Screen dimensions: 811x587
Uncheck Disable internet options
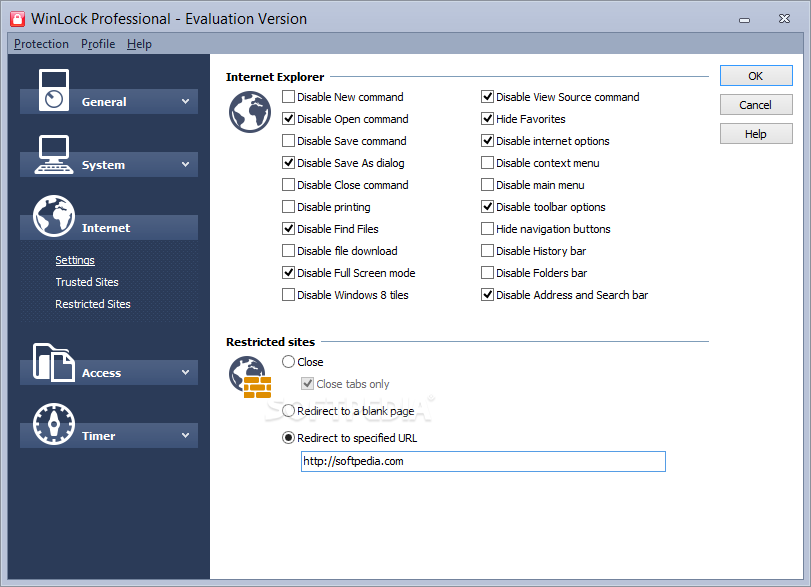point(487,141)
